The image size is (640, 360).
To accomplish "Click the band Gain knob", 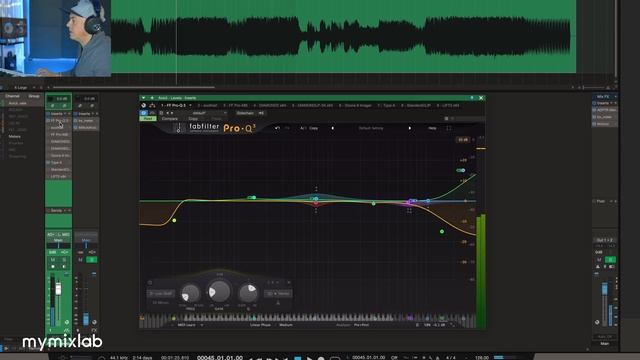I will (219, 291).
